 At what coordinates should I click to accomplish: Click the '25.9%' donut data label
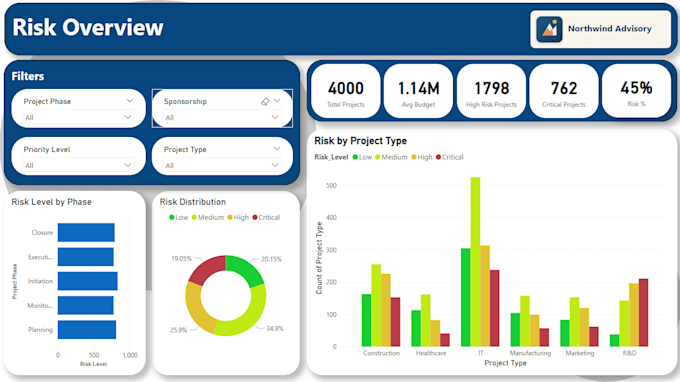[178, 330]
